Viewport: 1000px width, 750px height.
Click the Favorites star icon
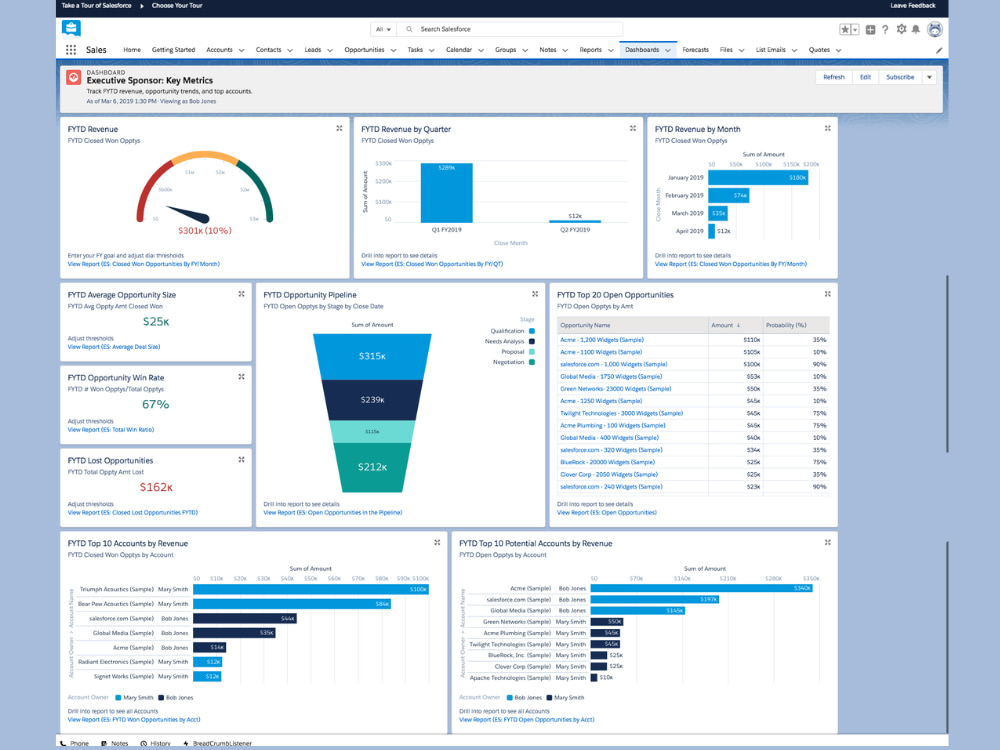(x=845, y=29)
